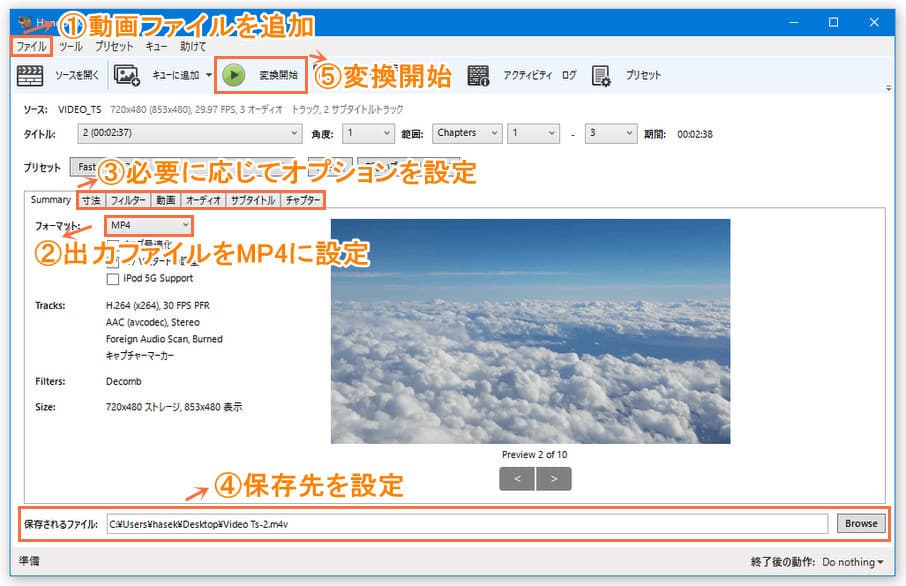Click the toolbar overflow arrow at right edge
This screenshot has height=586, width=906.
pos(889,88)
